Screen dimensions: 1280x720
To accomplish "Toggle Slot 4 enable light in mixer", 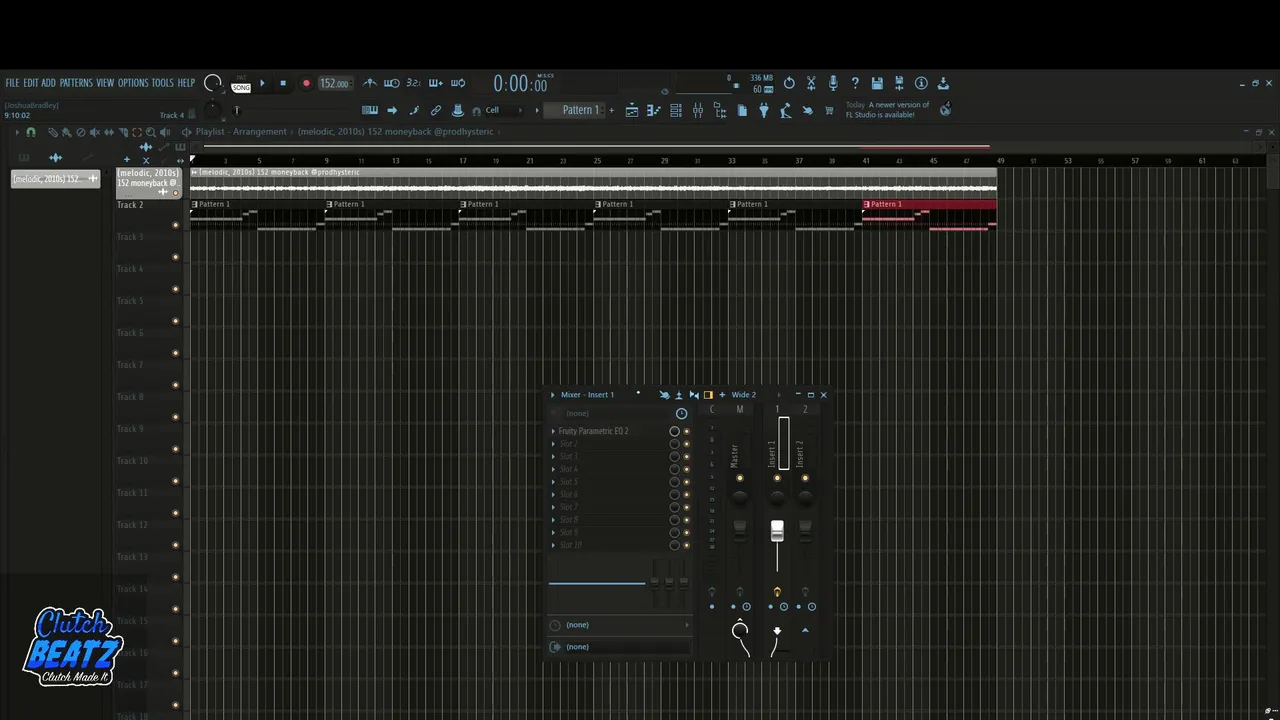I will click(686, 469).
